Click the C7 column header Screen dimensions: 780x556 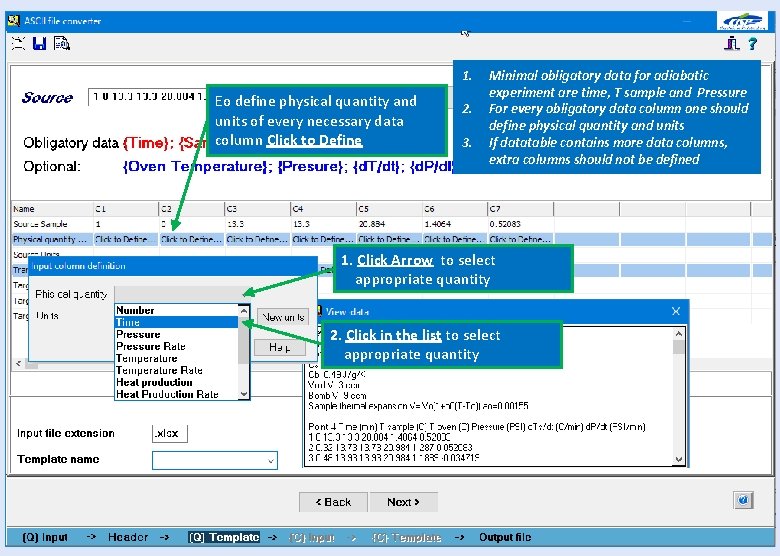point(521,209)
